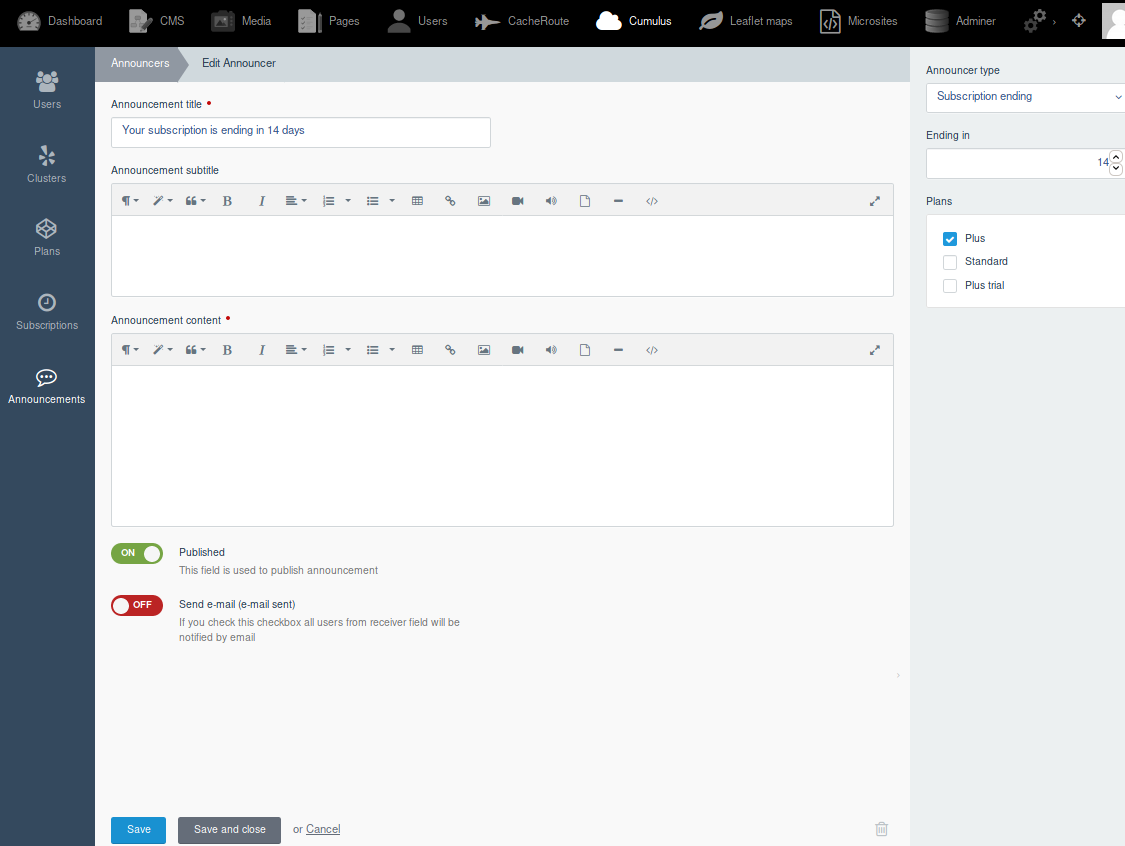This screenshot has width=1125, height=846.
Task: Click inside the Announcement subtitle text area
Action: (x=502, y=255)
